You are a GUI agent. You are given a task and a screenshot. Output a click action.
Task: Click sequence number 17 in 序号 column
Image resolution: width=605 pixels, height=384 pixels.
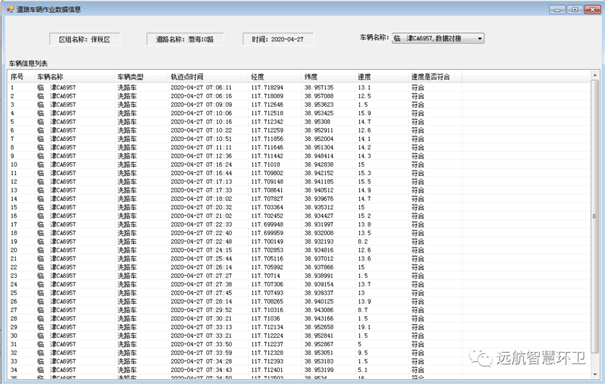click(x=14, y=225)
